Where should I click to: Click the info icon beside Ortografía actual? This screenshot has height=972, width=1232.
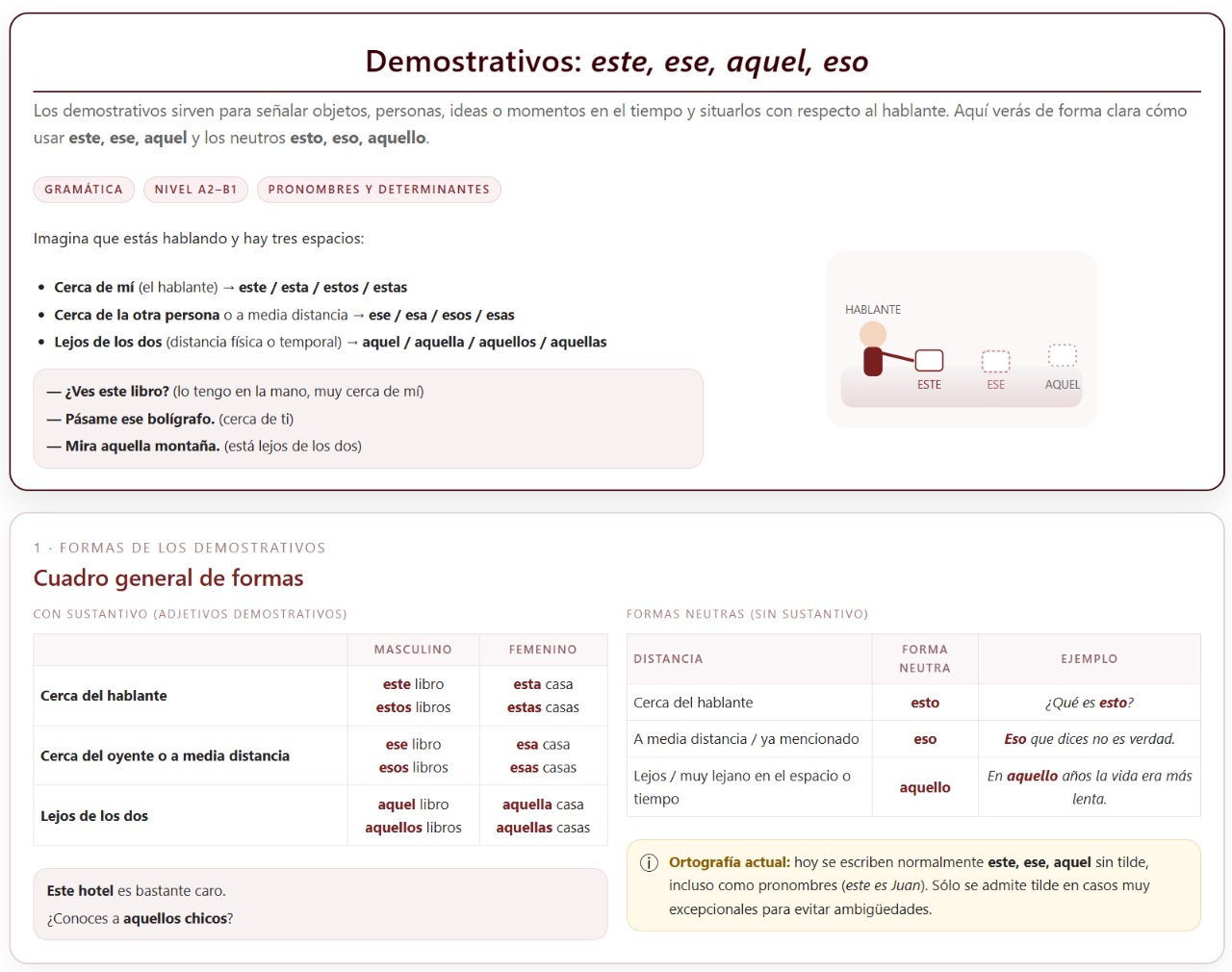(649, 863)
